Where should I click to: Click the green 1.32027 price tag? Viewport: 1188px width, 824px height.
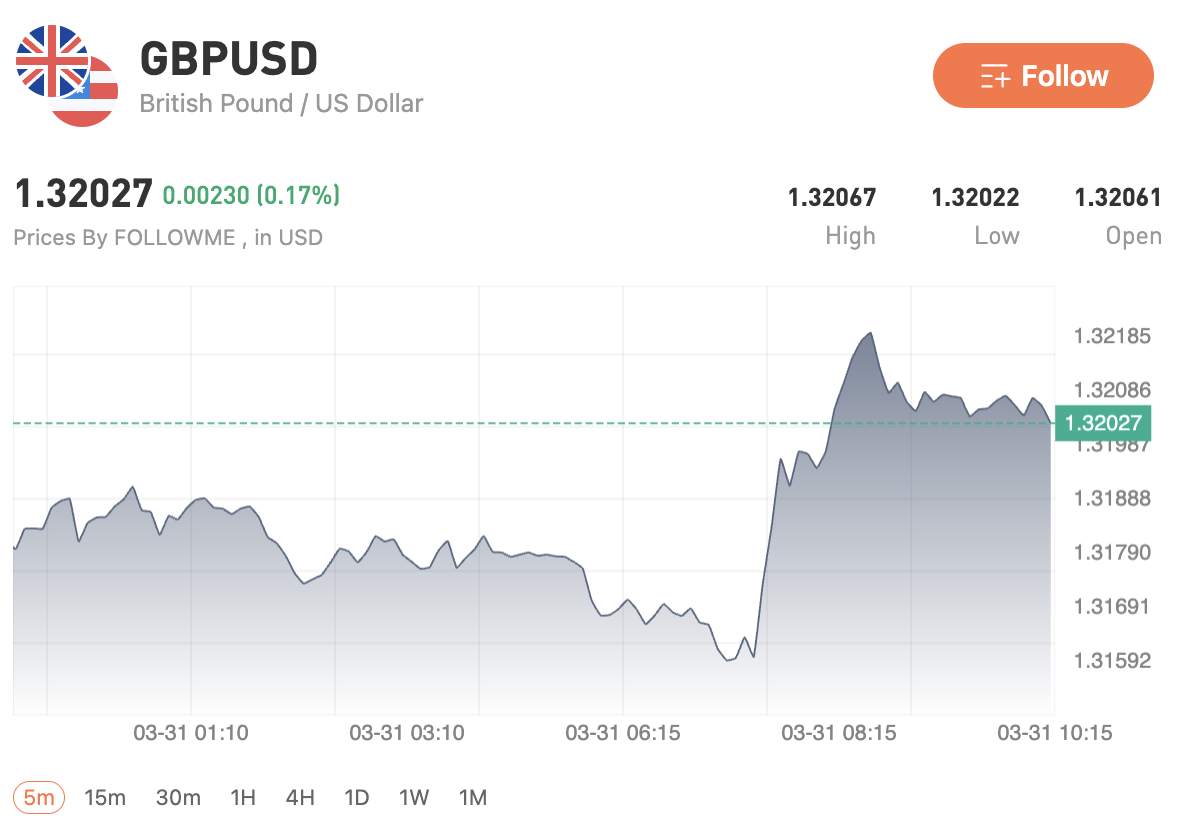pyautogui.click(x=1103, y=423)
